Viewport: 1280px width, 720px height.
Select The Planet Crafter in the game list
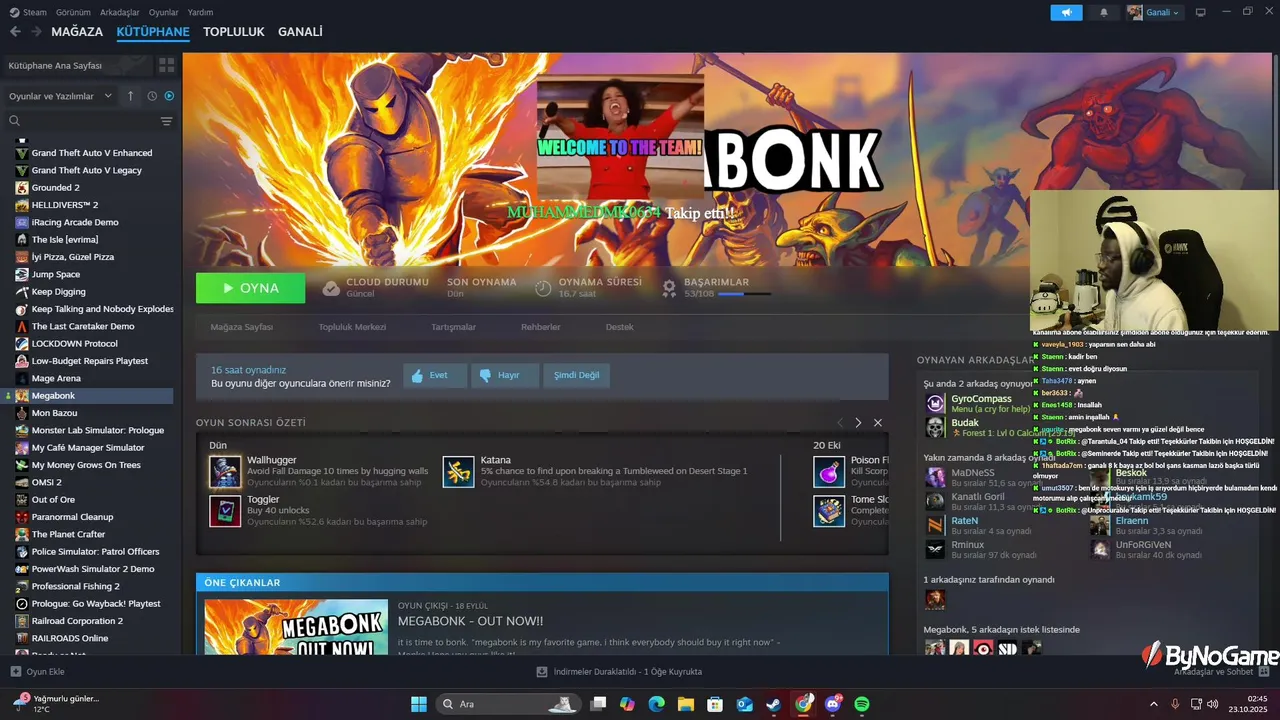coord(88,535)
